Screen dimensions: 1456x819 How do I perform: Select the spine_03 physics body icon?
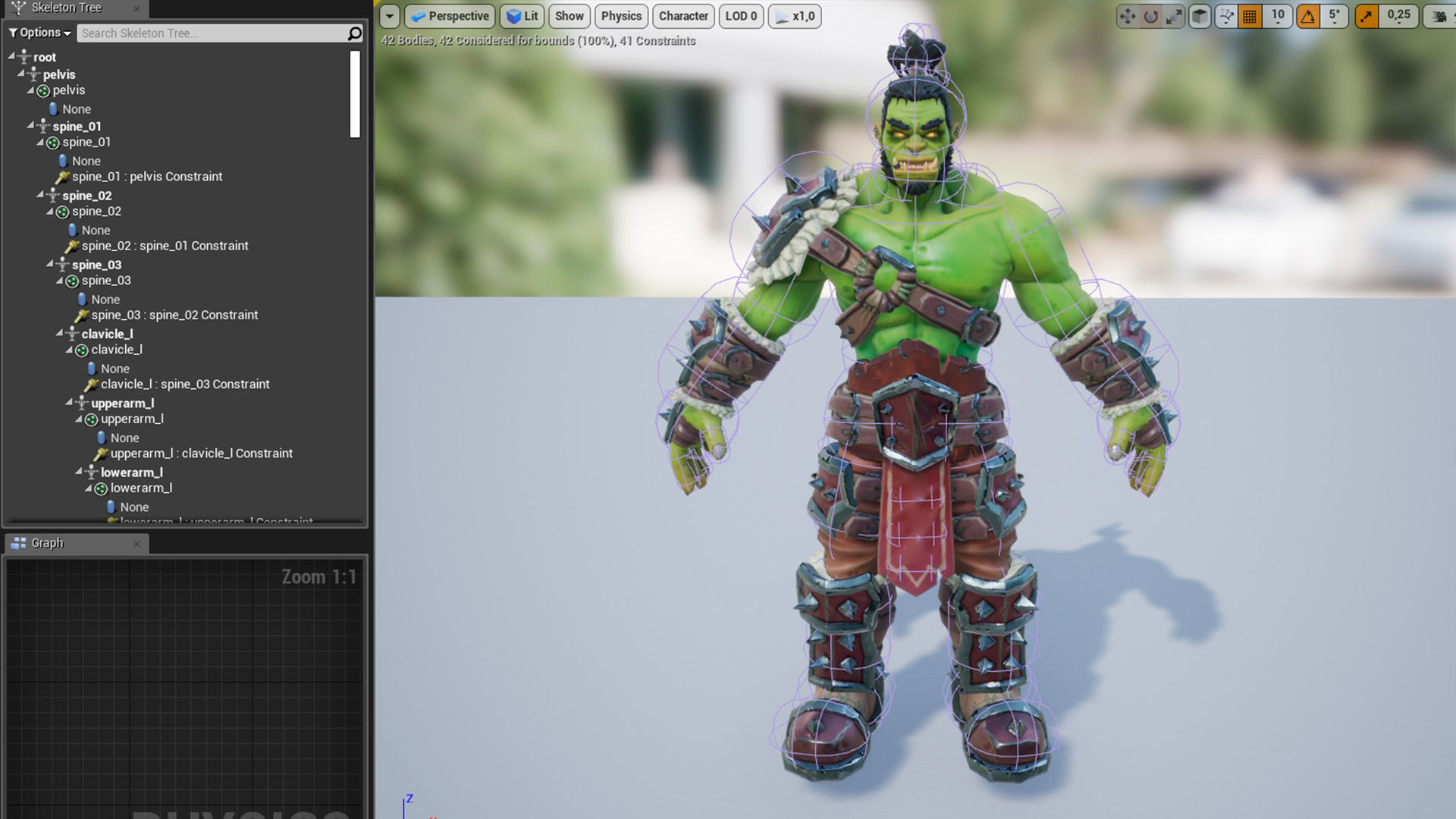(72, 281)
